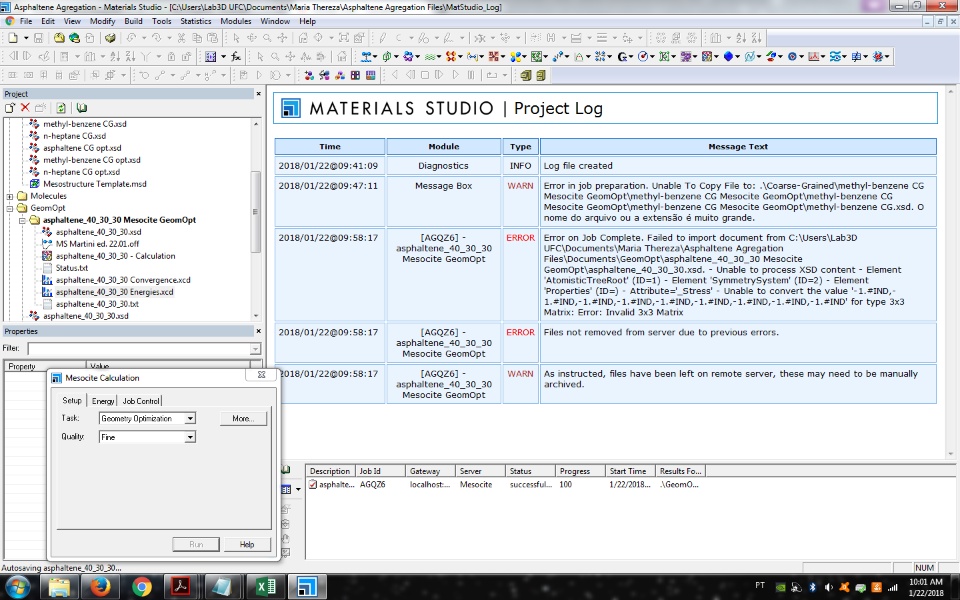Select asphaltene_40_30_30 Energies.xcd in project tree

pyautogui.click(x=114, y=292)
